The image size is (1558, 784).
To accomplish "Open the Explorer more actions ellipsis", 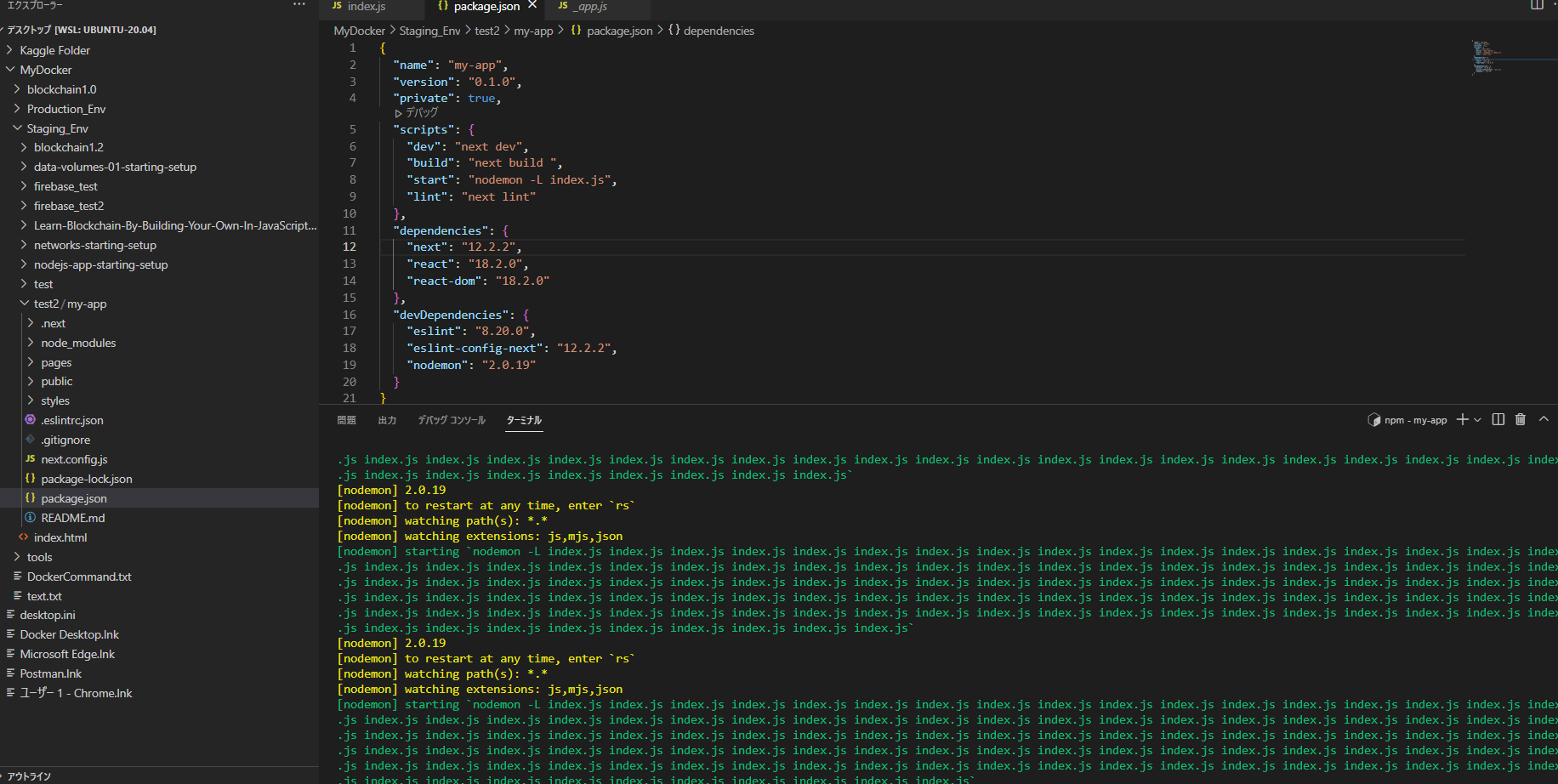I will point(299,5).
